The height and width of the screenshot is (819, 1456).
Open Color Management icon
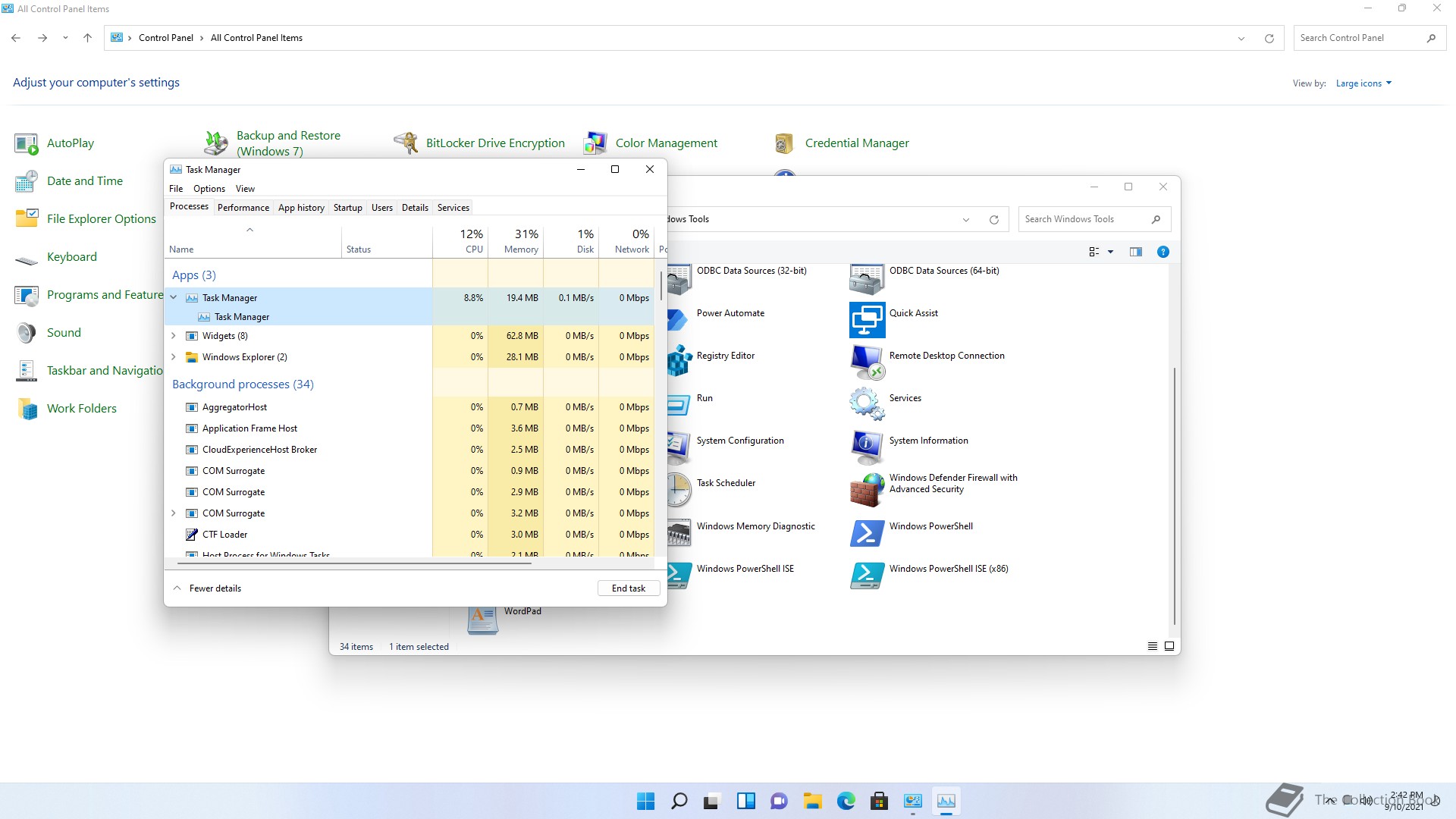595,143
